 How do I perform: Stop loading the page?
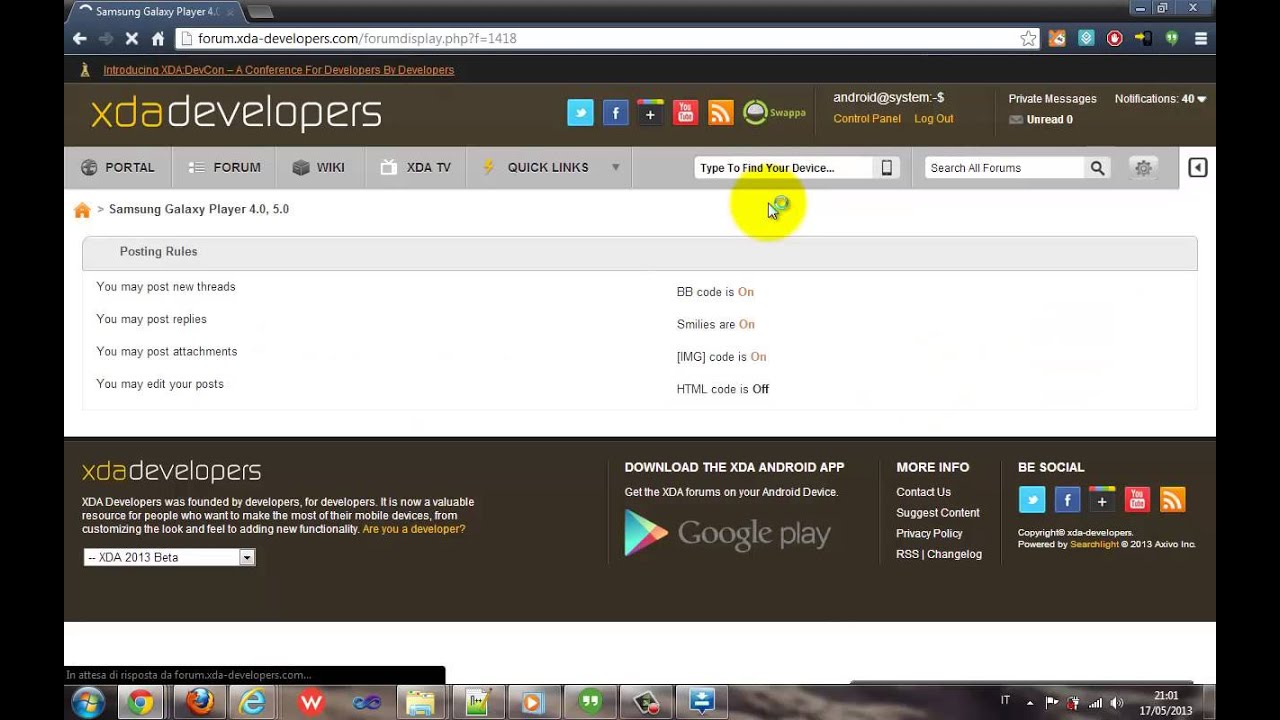pyautogui.click(x=131, y=39)
